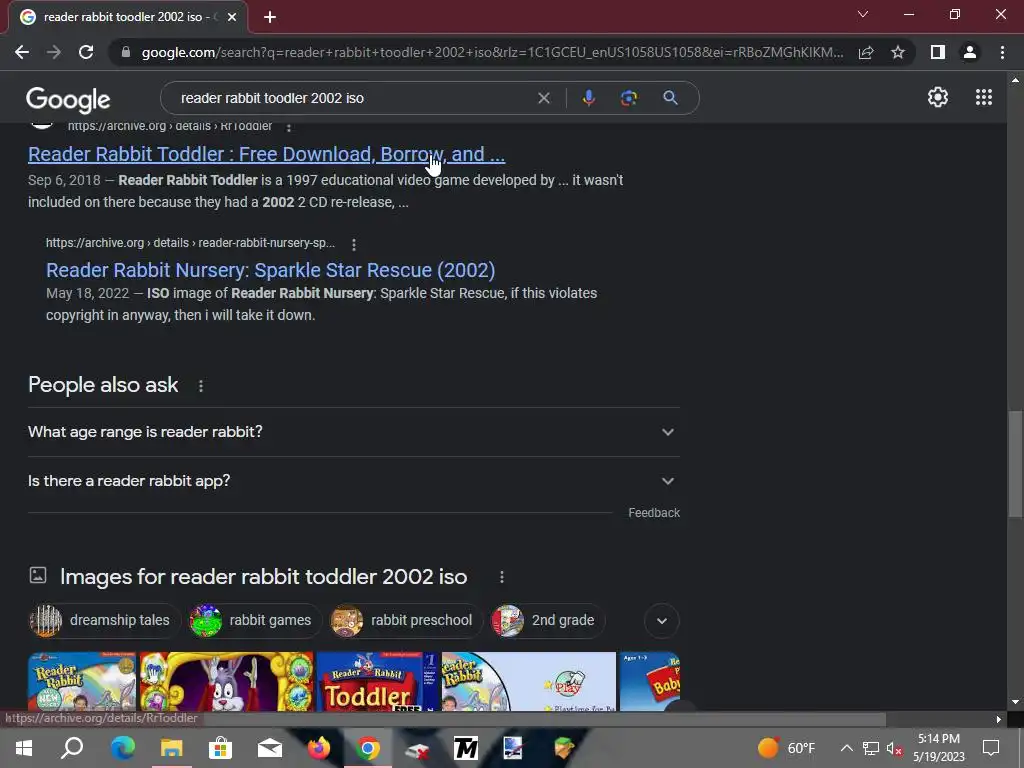
Task: Click the Google search input field
Action: coord(353,98)
